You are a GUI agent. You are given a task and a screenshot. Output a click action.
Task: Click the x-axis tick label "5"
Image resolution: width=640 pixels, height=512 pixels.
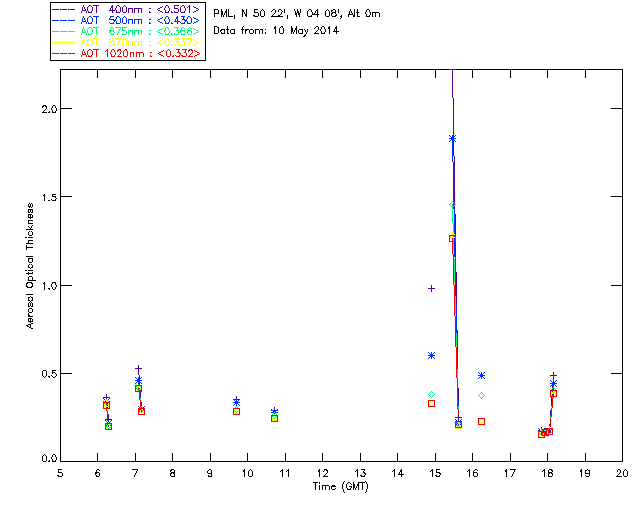[x=60, y=473]
